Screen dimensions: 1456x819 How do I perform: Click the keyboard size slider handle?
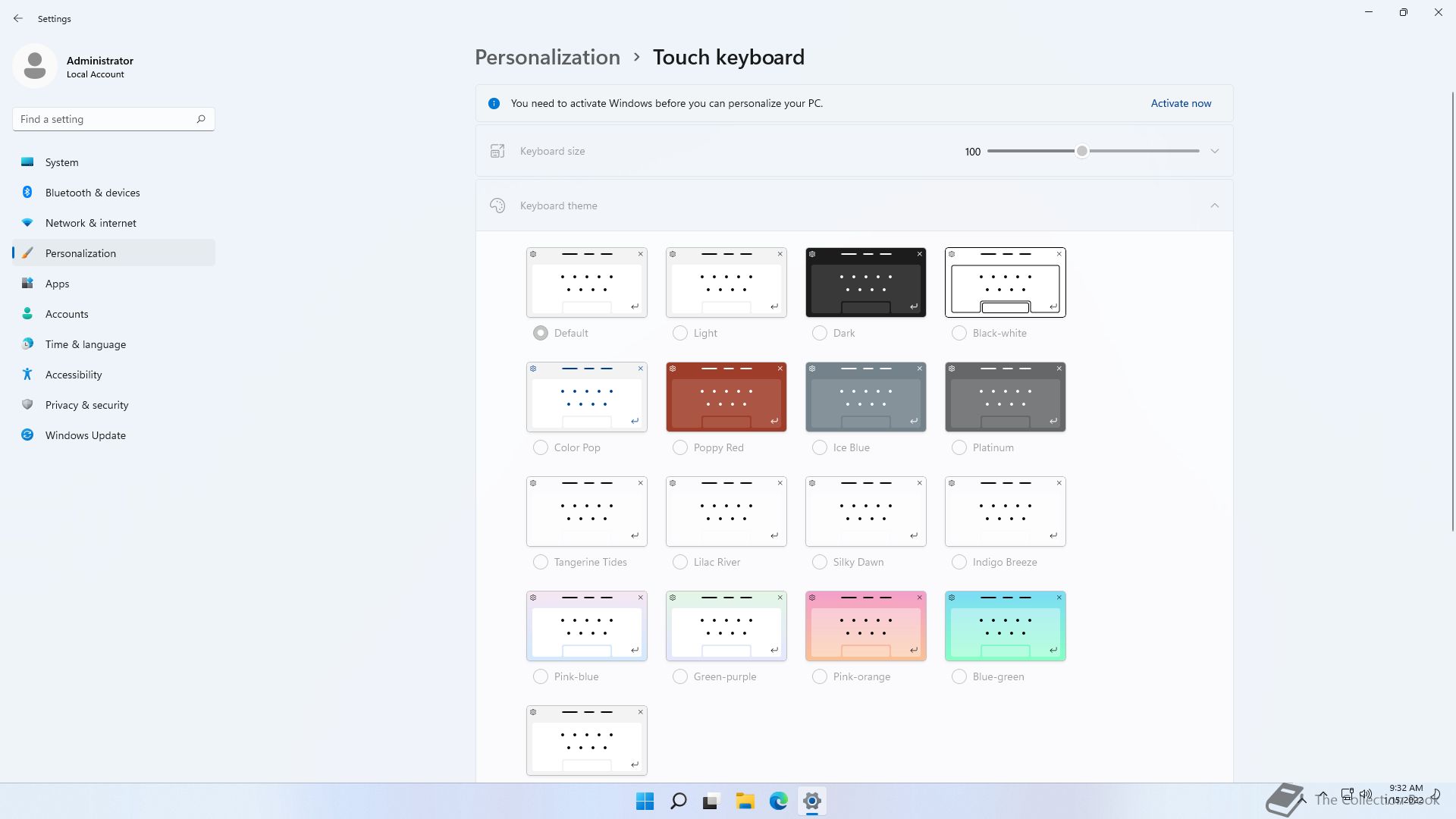(1082, 151)
